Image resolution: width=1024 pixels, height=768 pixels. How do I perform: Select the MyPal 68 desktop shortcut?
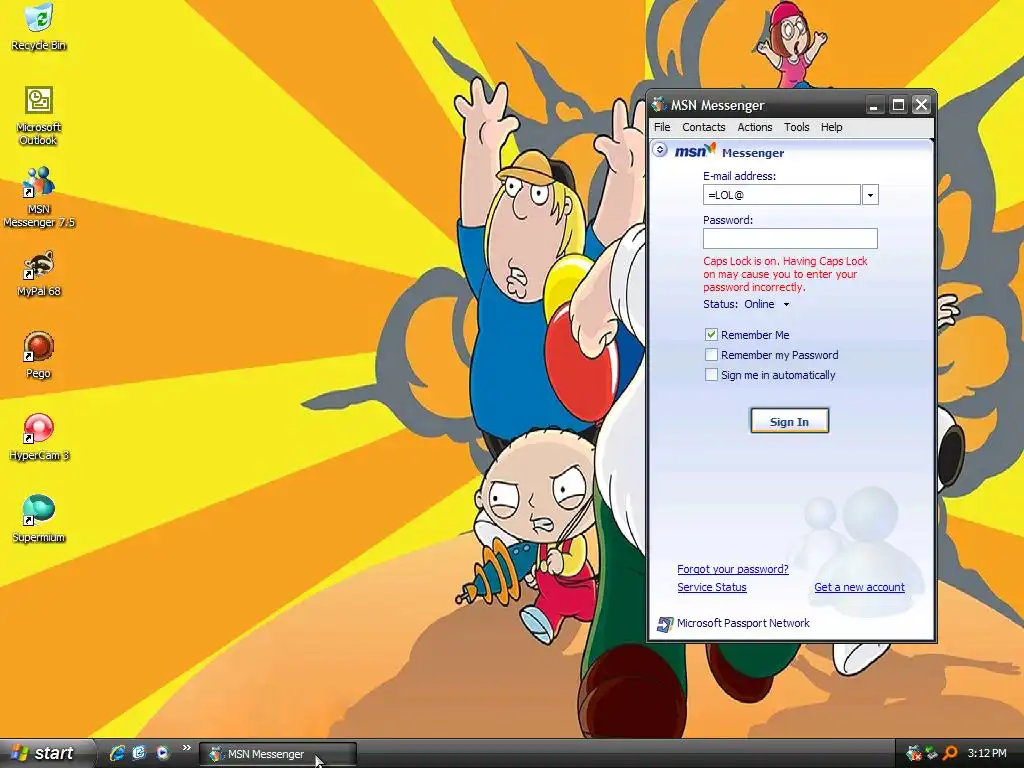coord(39,273)
